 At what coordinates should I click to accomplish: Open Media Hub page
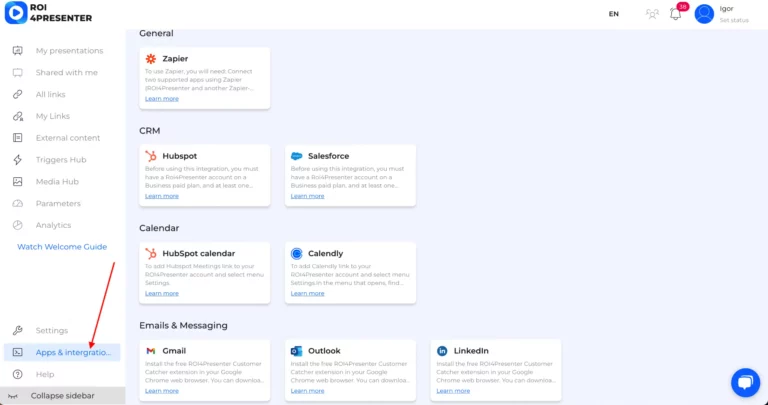pyautogui.click(x=57, y=181)
